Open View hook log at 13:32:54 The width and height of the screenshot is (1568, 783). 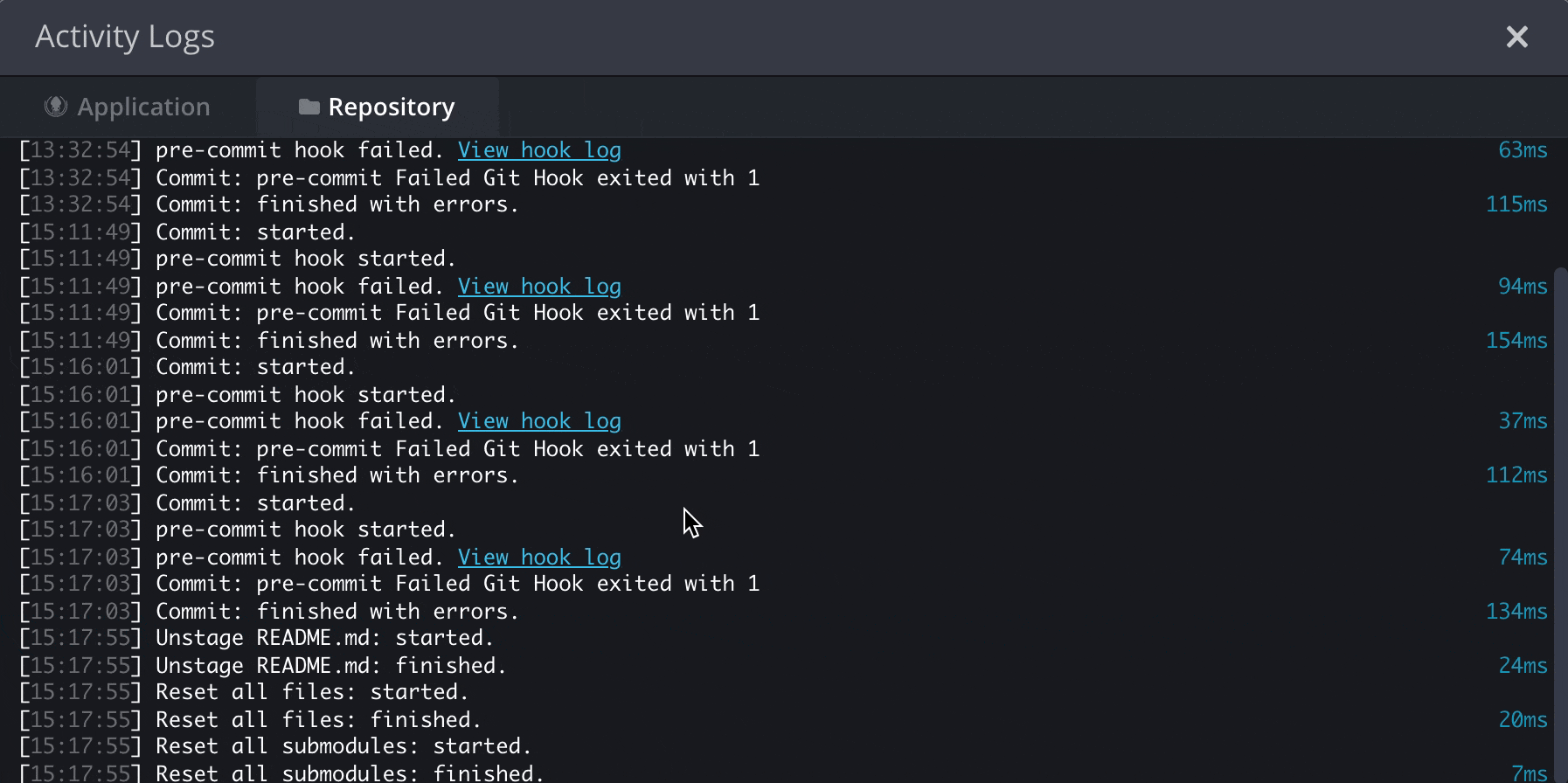539,150
